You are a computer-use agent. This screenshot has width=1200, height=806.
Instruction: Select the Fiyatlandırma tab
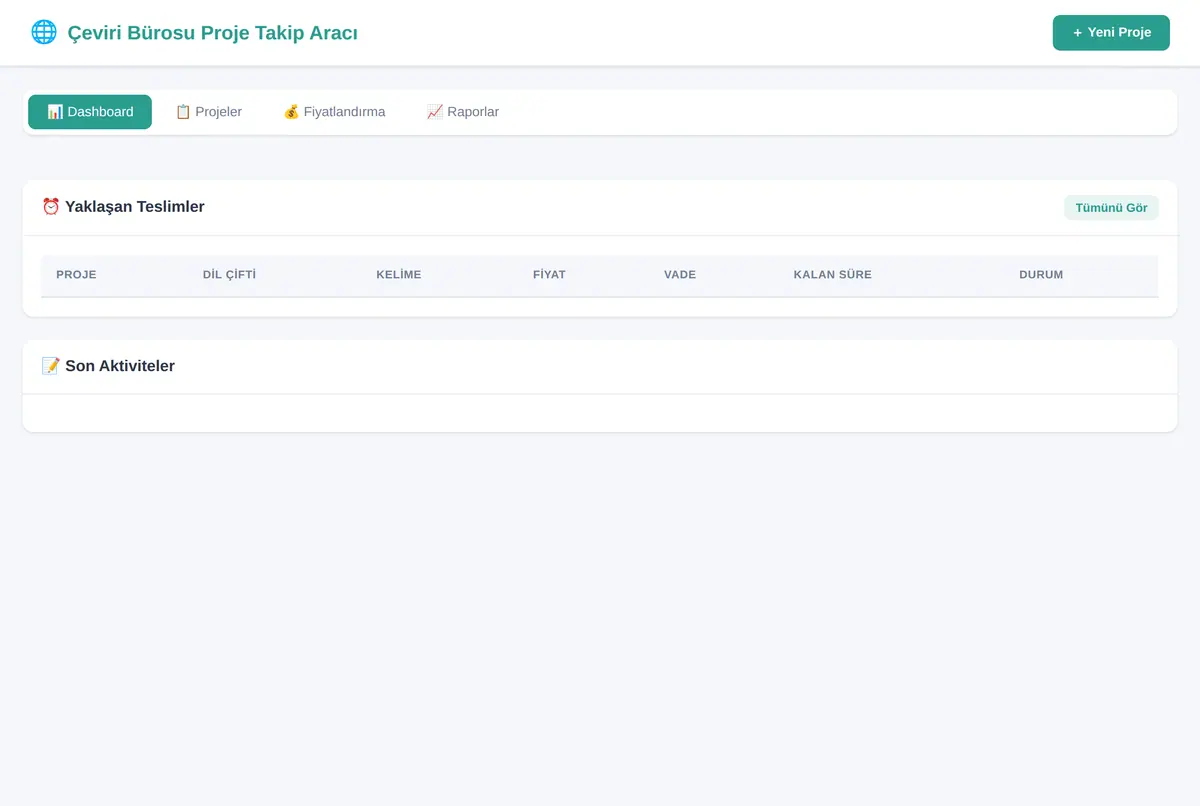tap(334, 112)
